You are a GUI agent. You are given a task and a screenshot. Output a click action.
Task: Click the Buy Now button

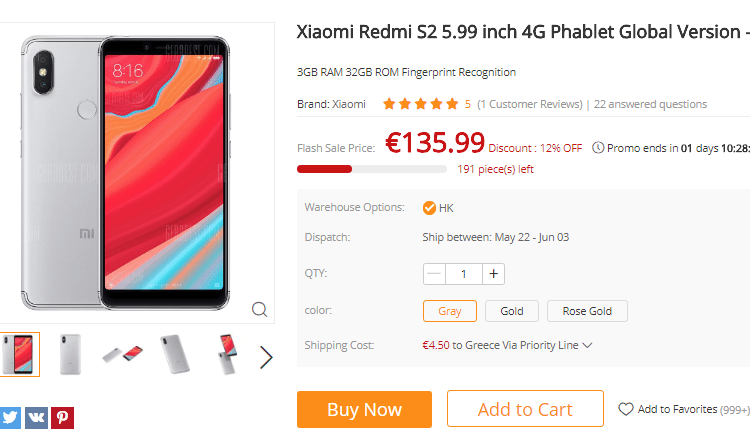click(x=364, y=409)
